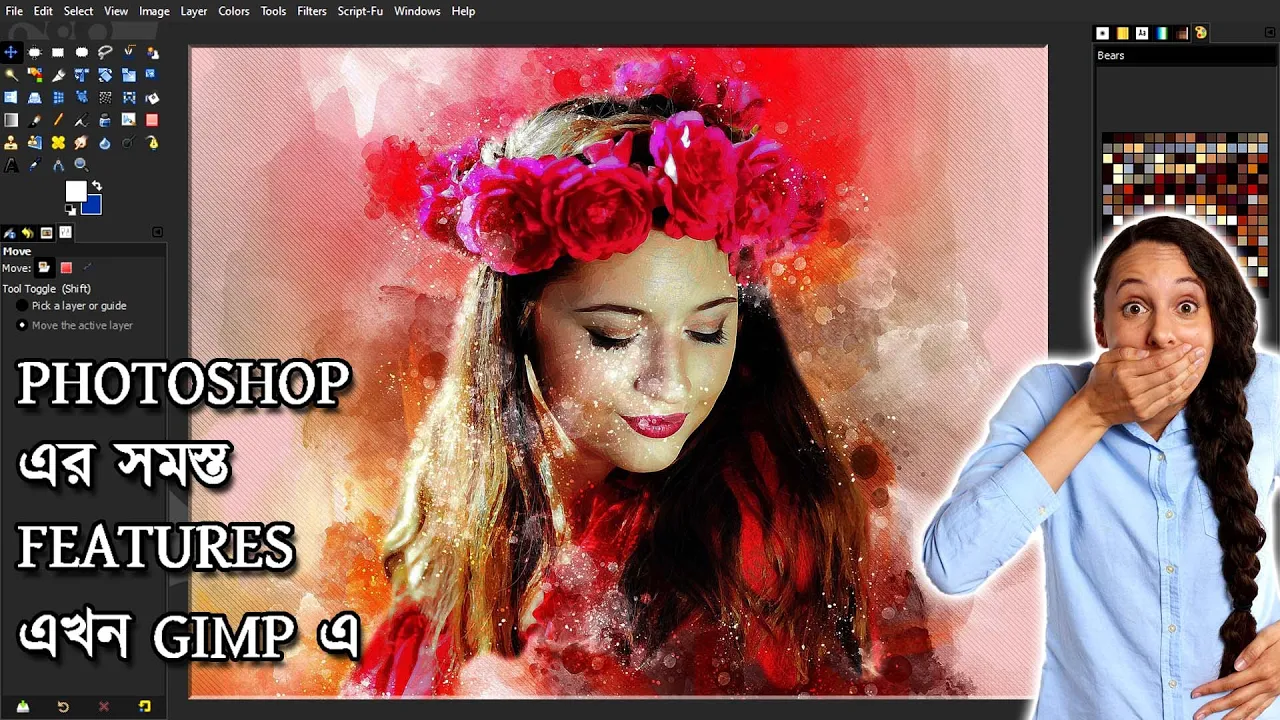
Task: Set Move mode to selection
Action: point(66,267)
